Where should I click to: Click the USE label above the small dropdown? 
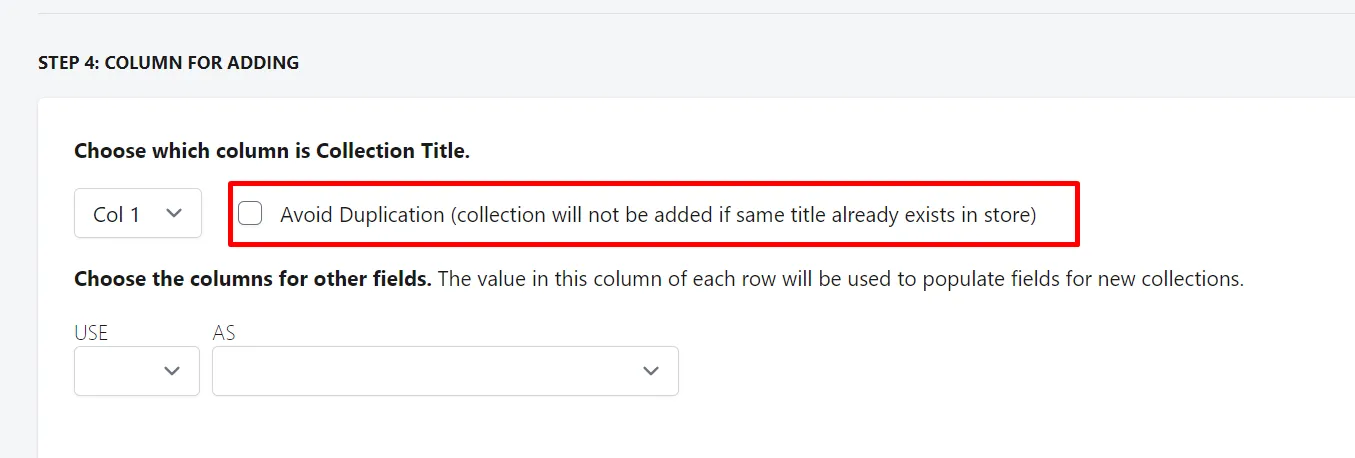(91, 333)
